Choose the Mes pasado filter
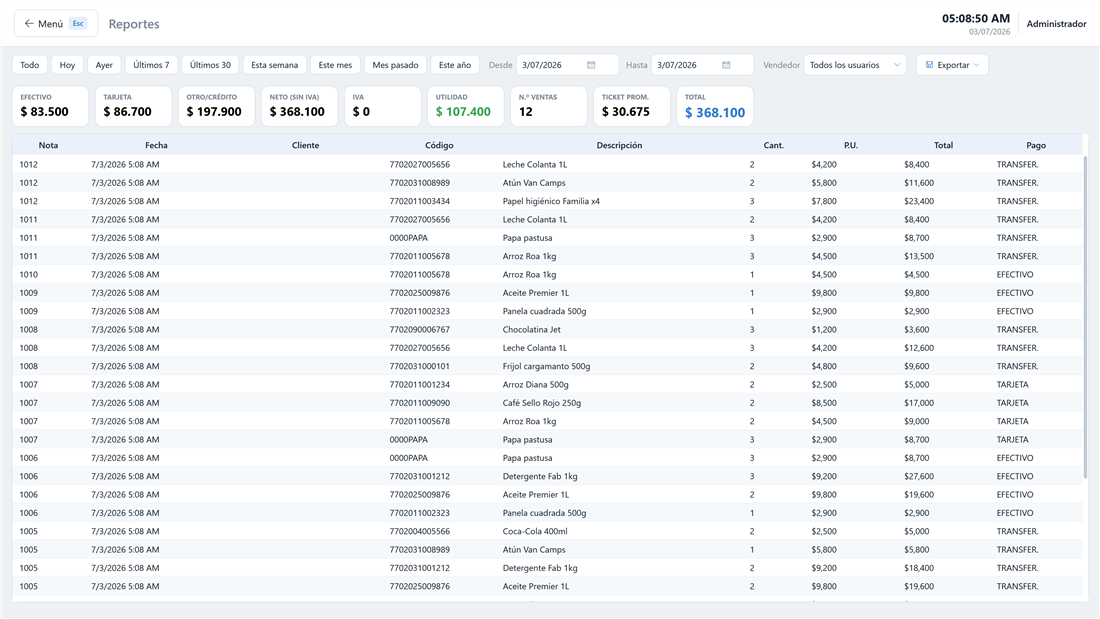This screenshot has height=619, width=1100. tap(395, 65)
